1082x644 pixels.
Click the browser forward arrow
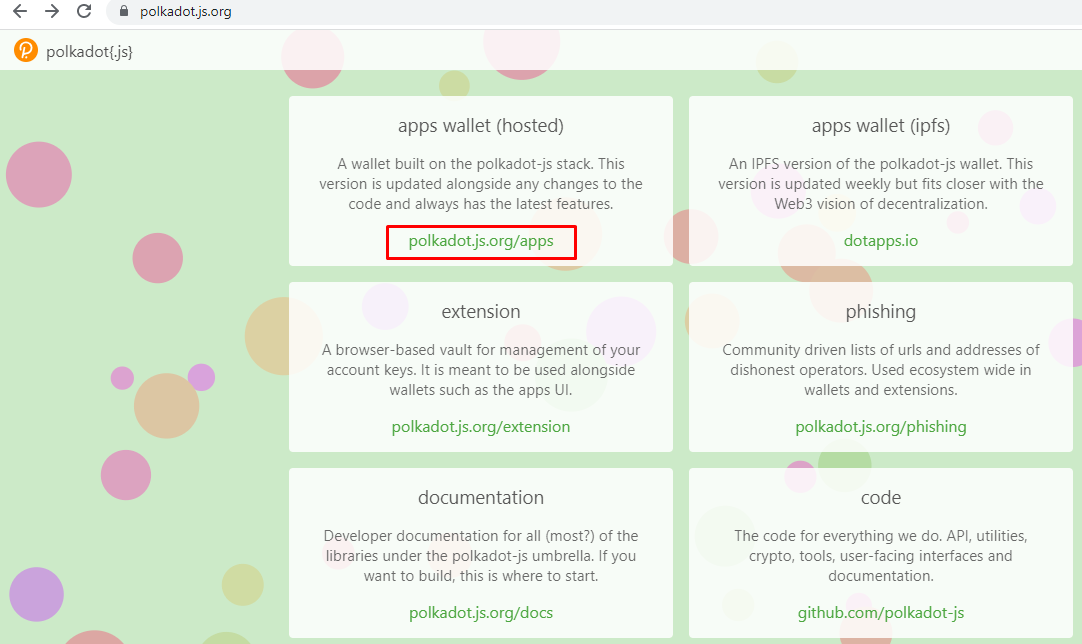click(x=52, y=11)
